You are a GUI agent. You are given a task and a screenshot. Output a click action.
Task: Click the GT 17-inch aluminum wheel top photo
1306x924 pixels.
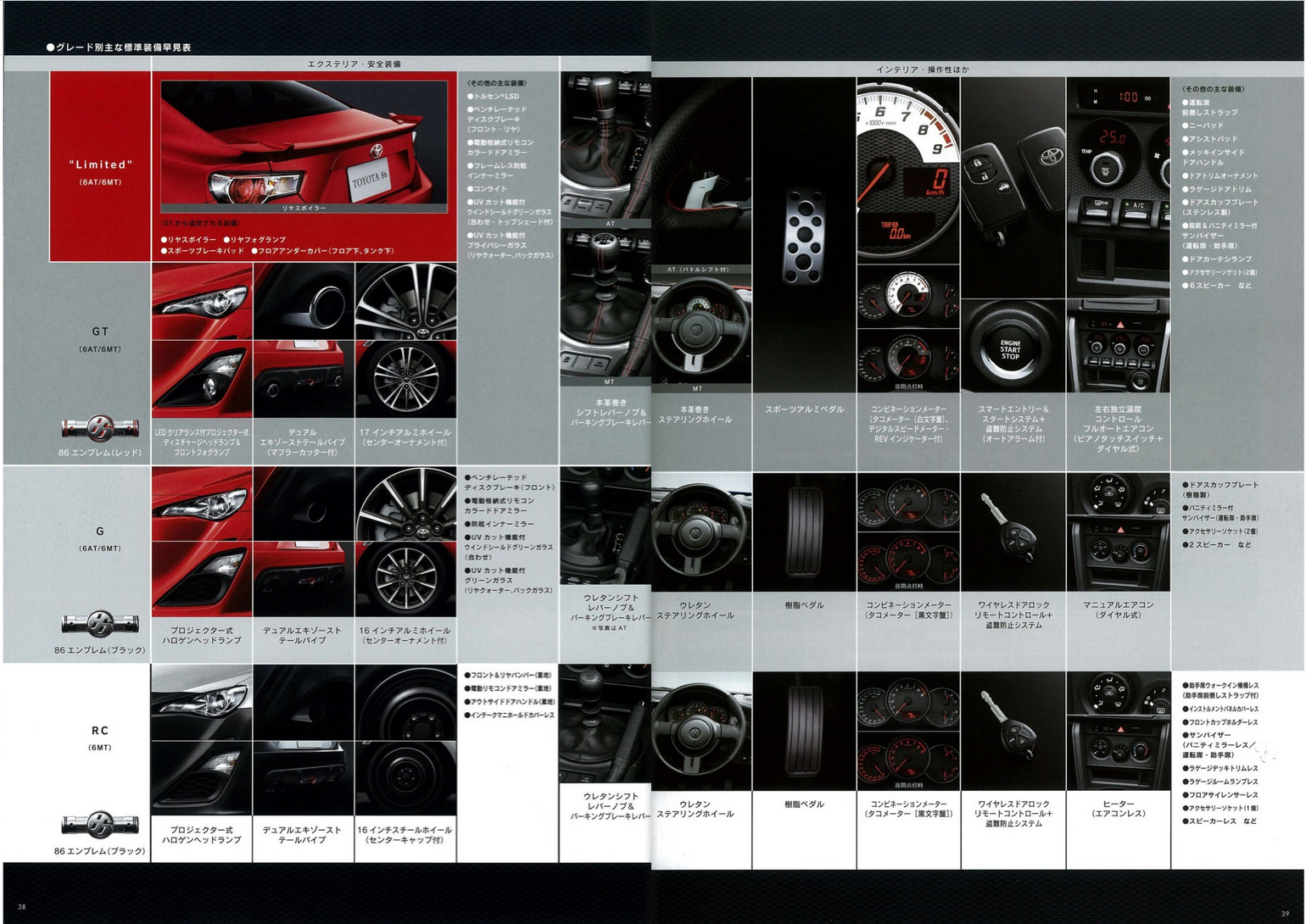point(405,301)
